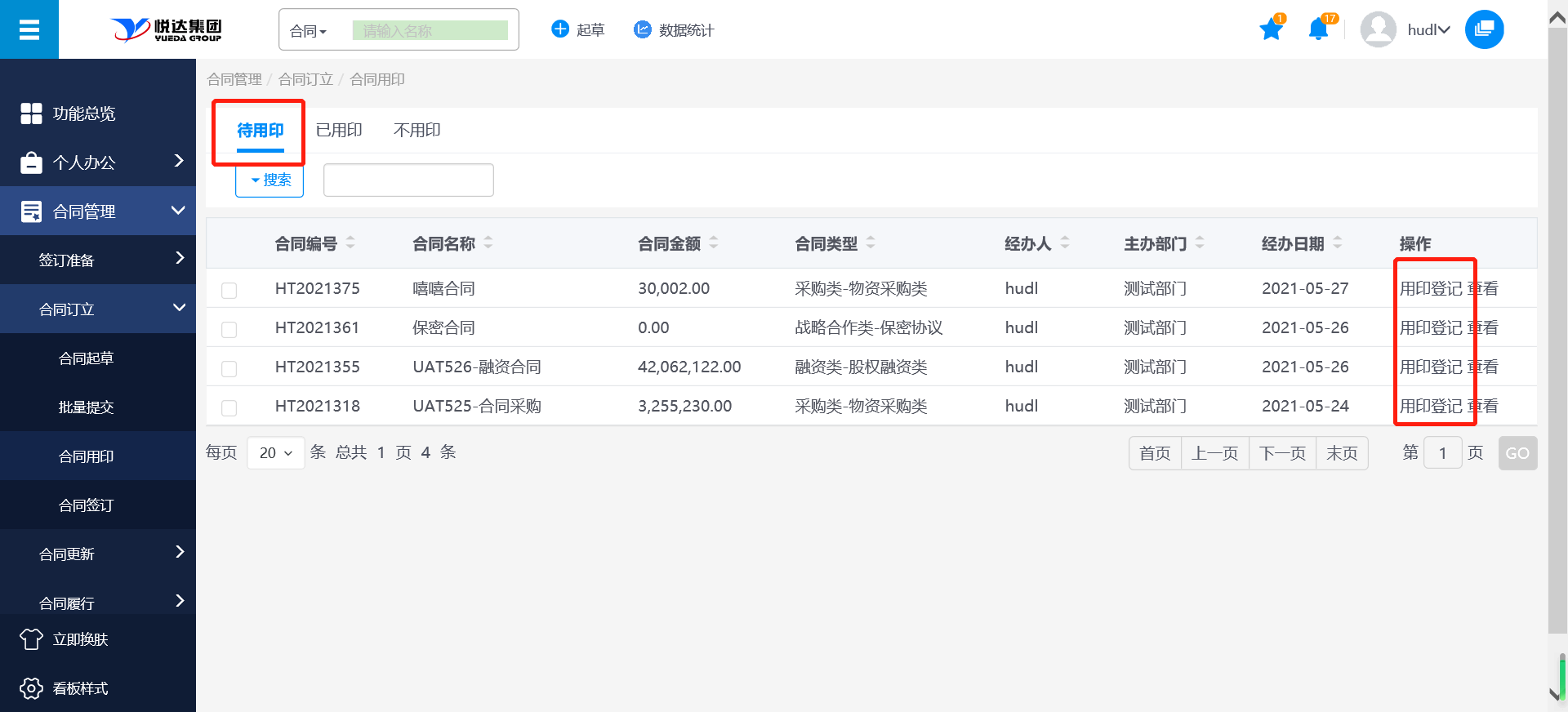Check the box beside HT2021318
This screenshot has width=1568, height=712.
(229, 407)
